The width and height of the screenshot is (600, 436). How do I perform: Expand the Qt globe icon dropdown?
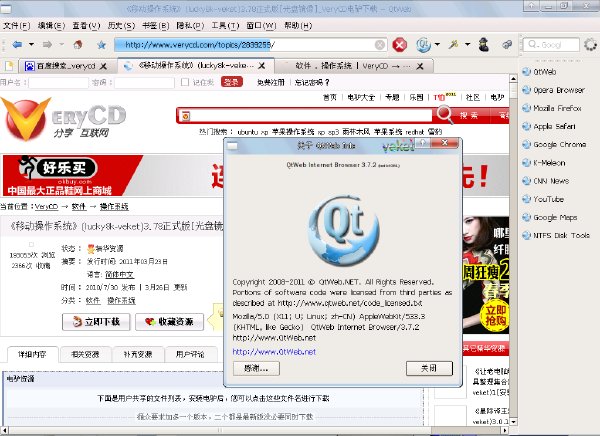tap(437, 44)
